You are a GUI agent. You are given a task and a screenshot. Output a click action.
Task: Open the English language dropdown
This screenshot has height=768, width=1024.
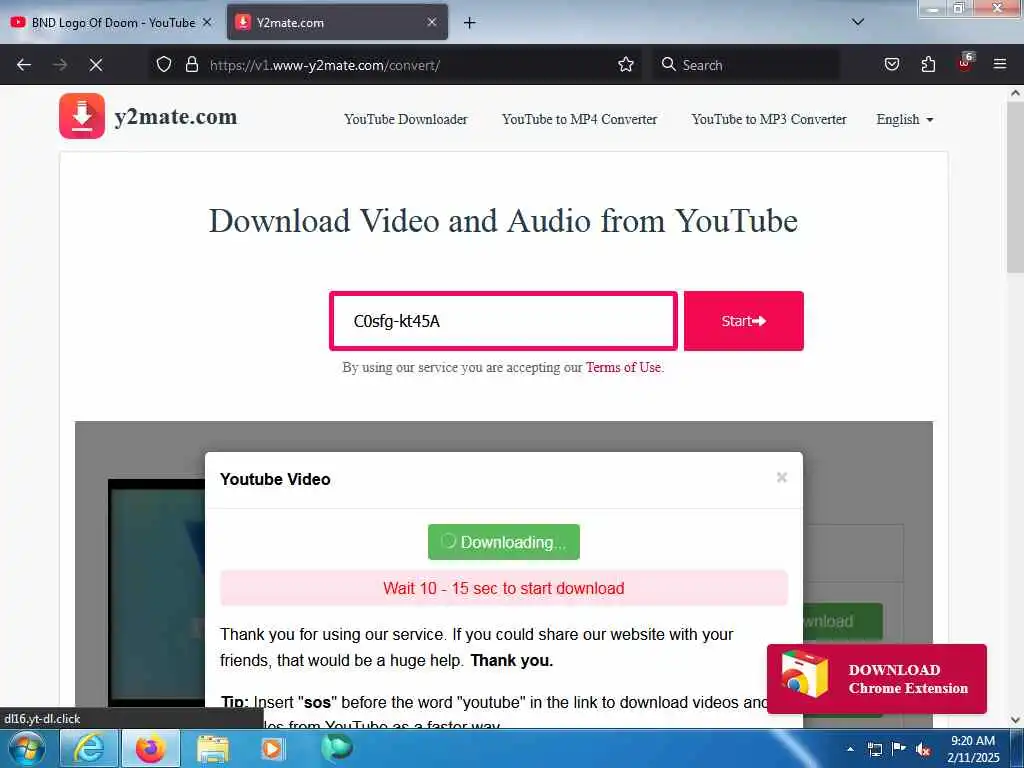[x=904, y=120]
